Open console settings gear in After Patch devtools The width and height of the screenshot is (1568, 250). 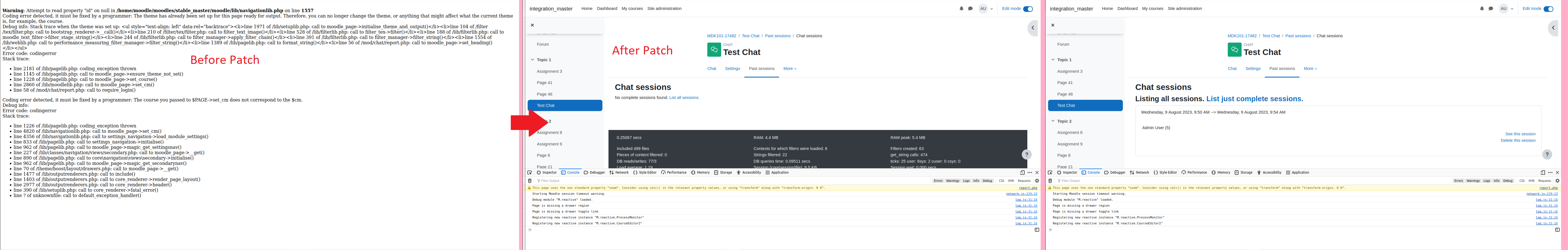(1037, 181)
